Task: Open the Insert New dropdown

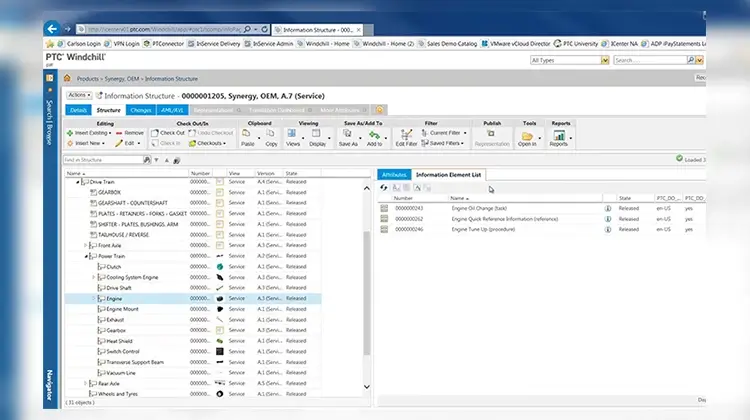Action: [86, 144]
